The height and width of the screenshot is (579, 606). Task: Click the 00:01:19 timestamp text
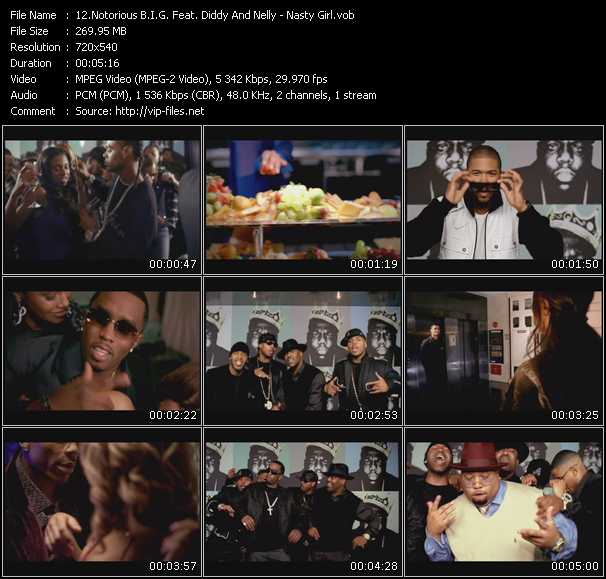(x=374, y=264)
